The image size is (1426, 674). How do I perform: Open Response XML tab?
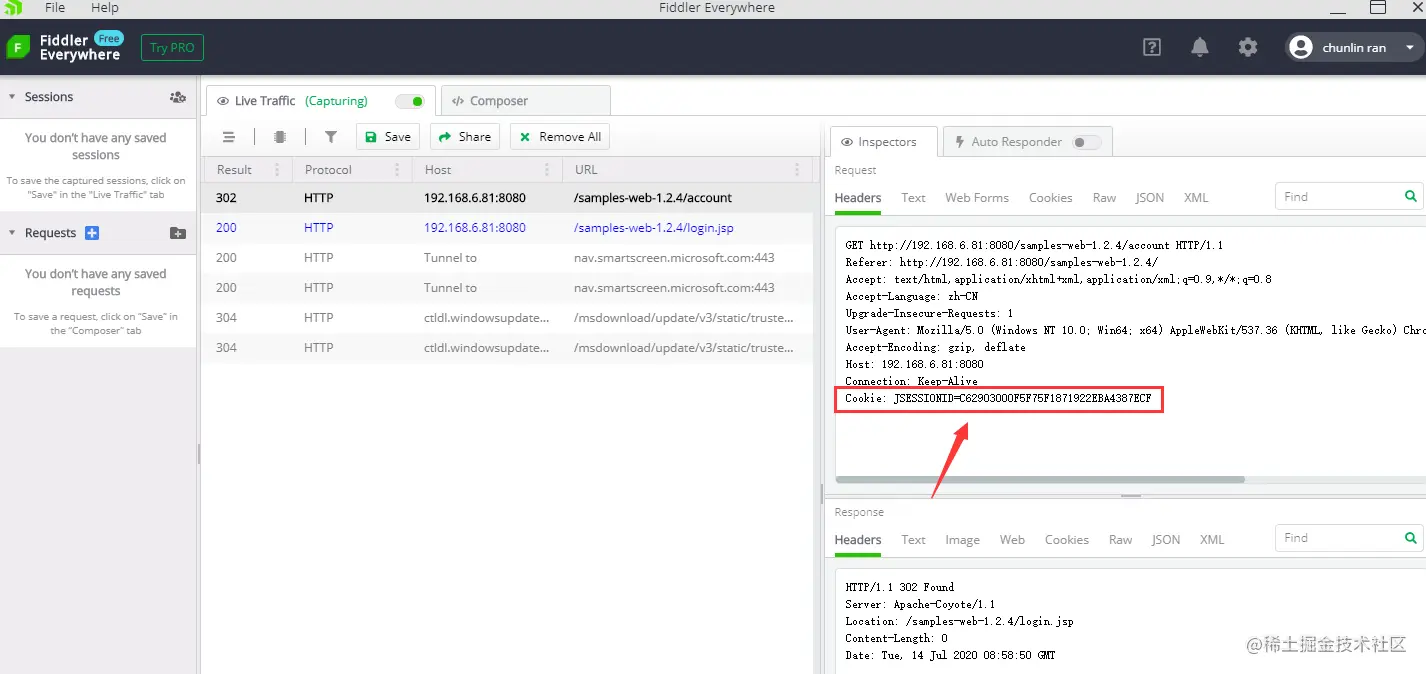(1212, 540)
